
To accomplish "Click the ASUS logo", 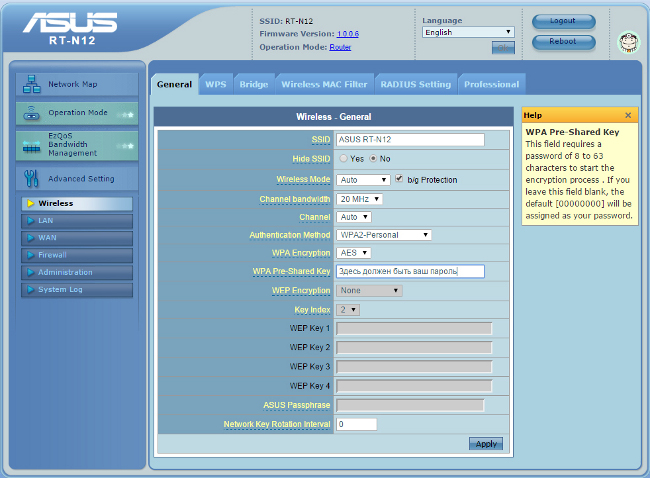I will coord(70,22).
